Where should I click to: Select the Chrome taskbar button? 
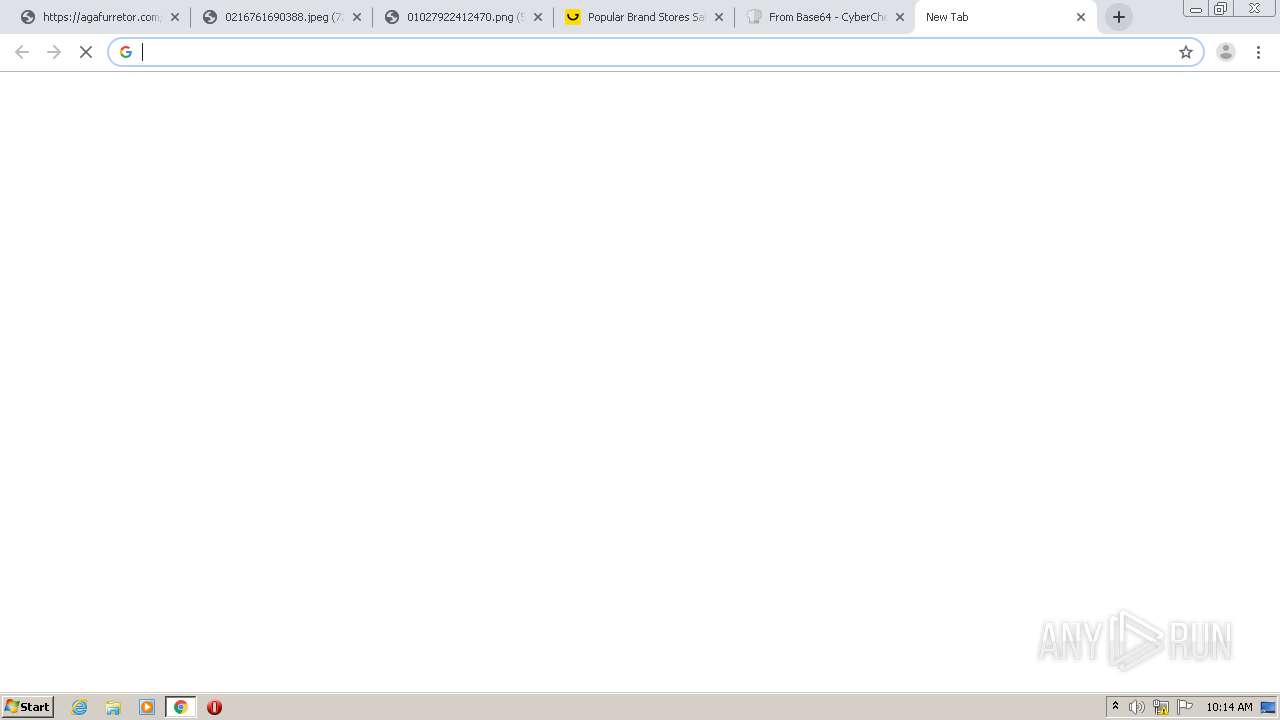coord(180,707)
